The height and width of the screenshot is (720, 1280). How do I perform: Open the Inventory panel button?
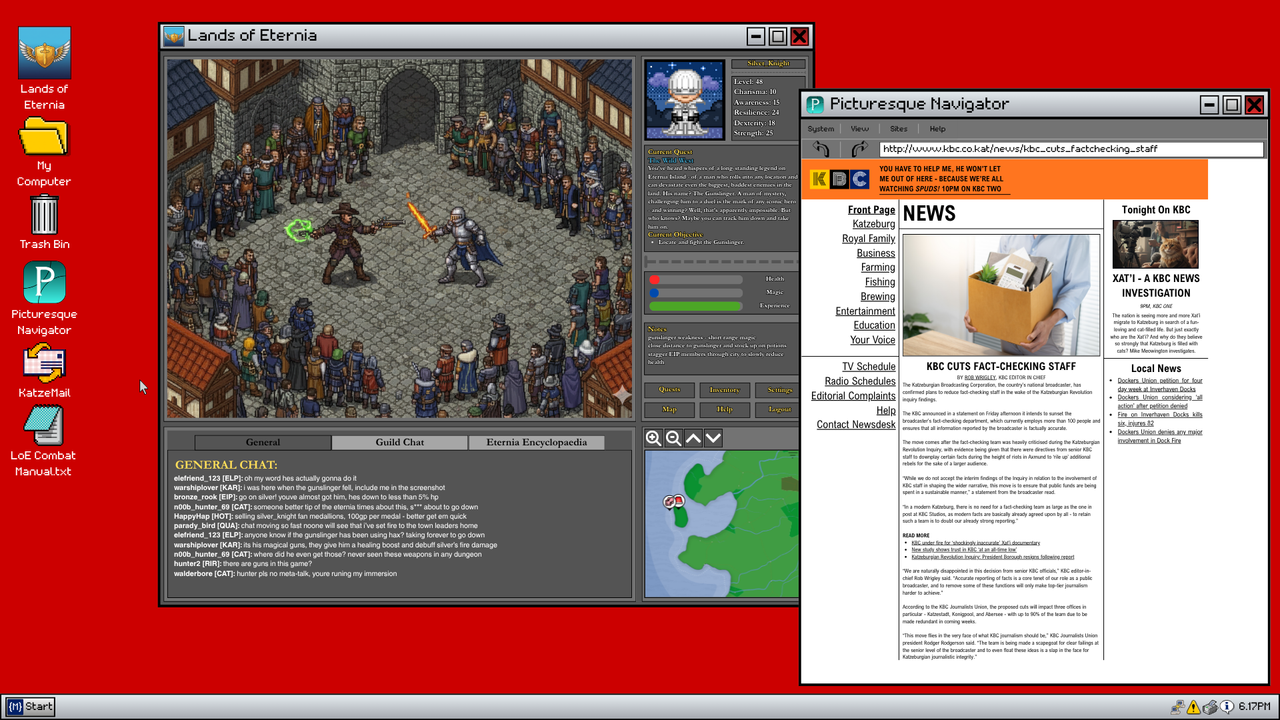[724, 390]
